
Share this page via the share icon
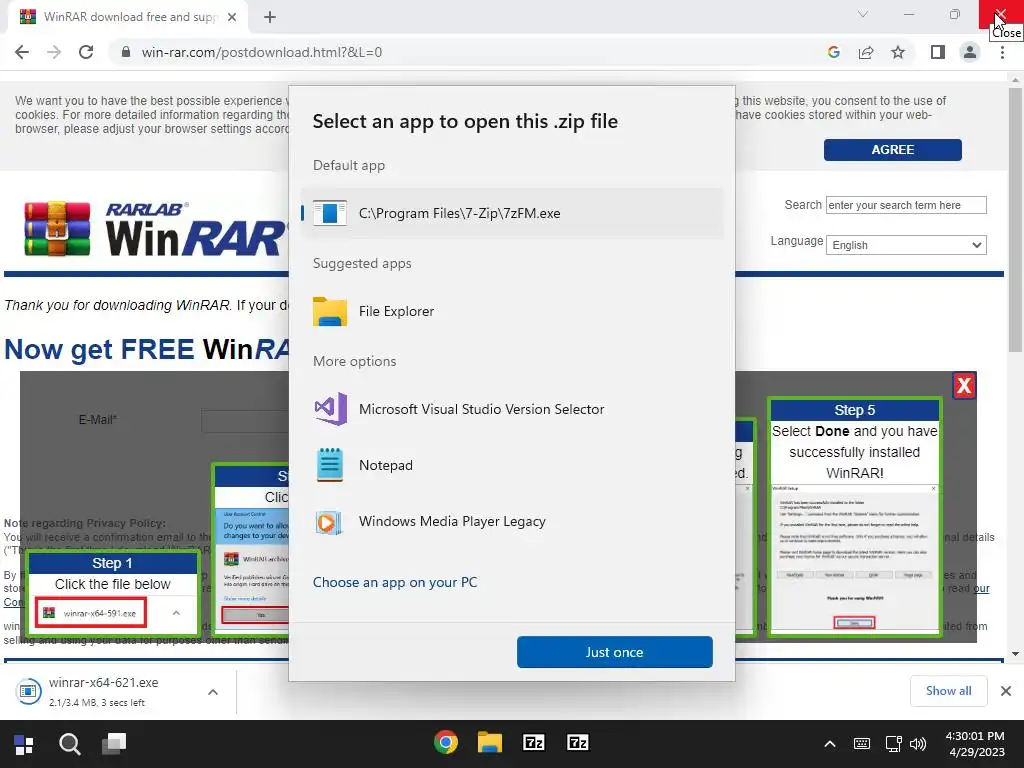click(x=866, y=52)
